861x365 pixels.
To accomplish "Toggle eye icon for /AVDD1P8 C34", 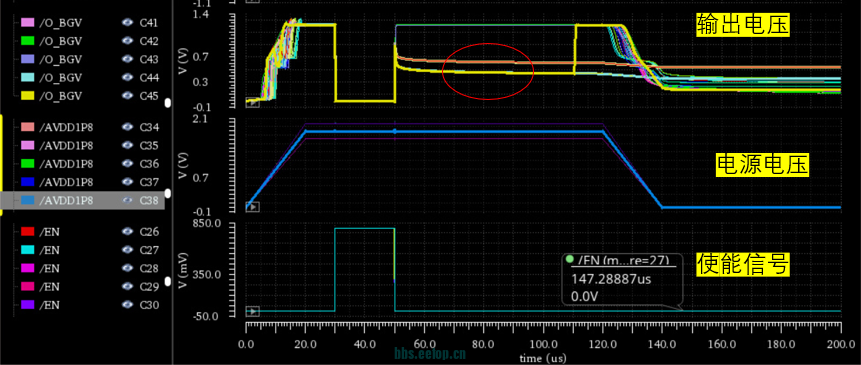I will tap(127, 127).
